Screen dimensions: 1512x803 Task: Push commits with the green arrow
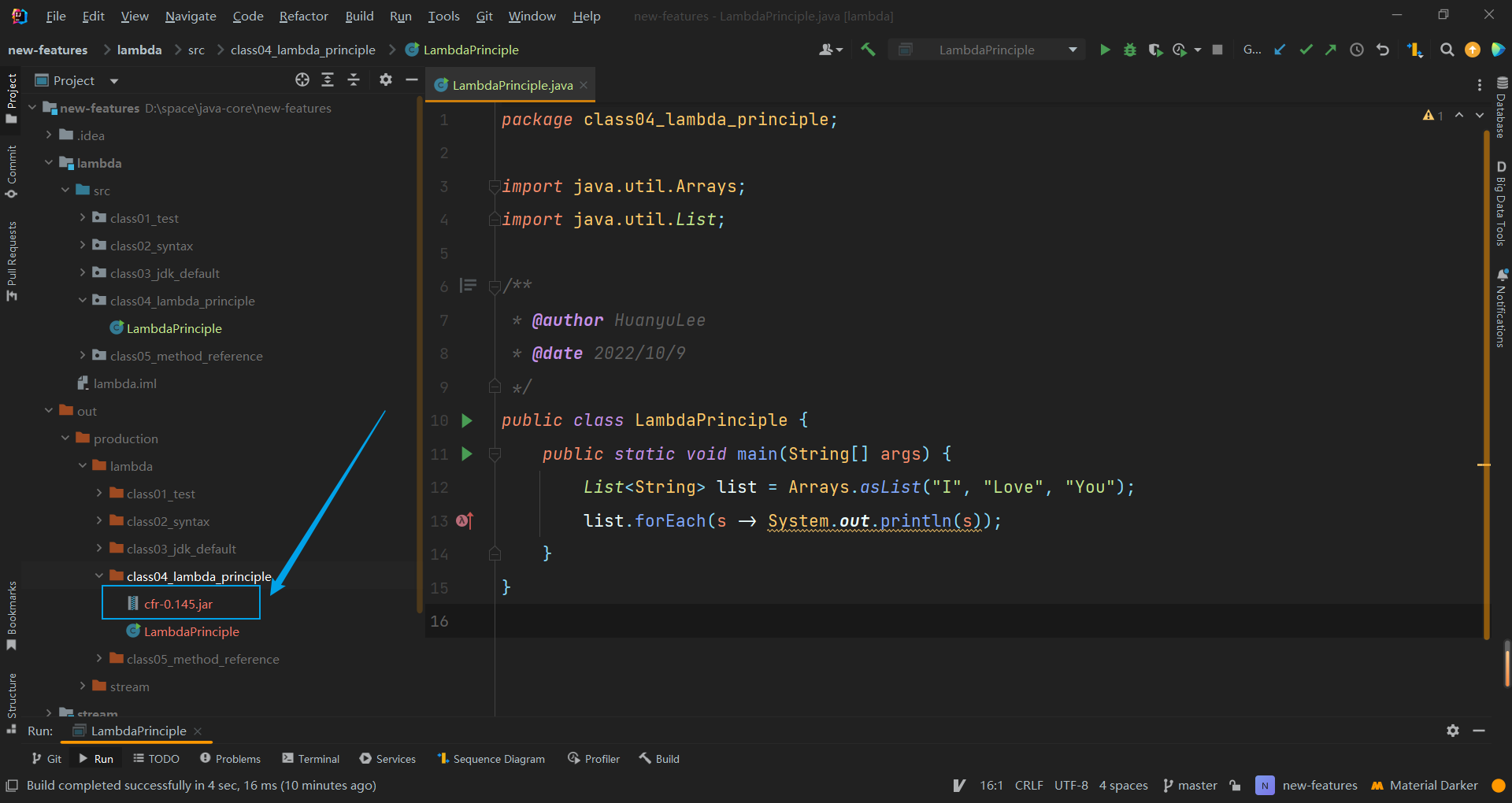pyautogui.click(x=1331, y=50)
